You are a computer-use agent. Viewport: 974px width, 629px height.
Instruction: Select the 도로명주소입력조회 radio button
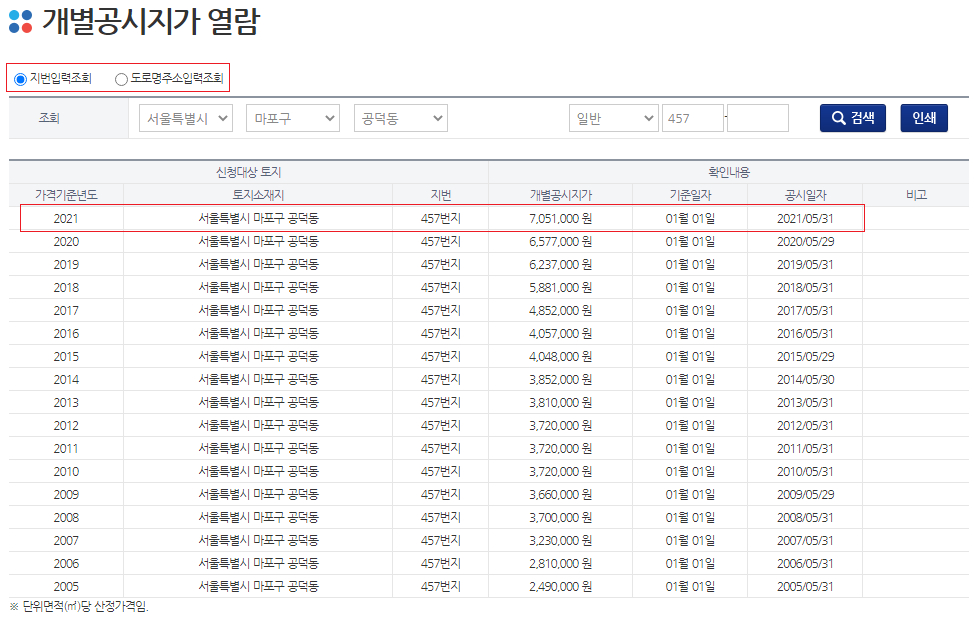point(121,79)
